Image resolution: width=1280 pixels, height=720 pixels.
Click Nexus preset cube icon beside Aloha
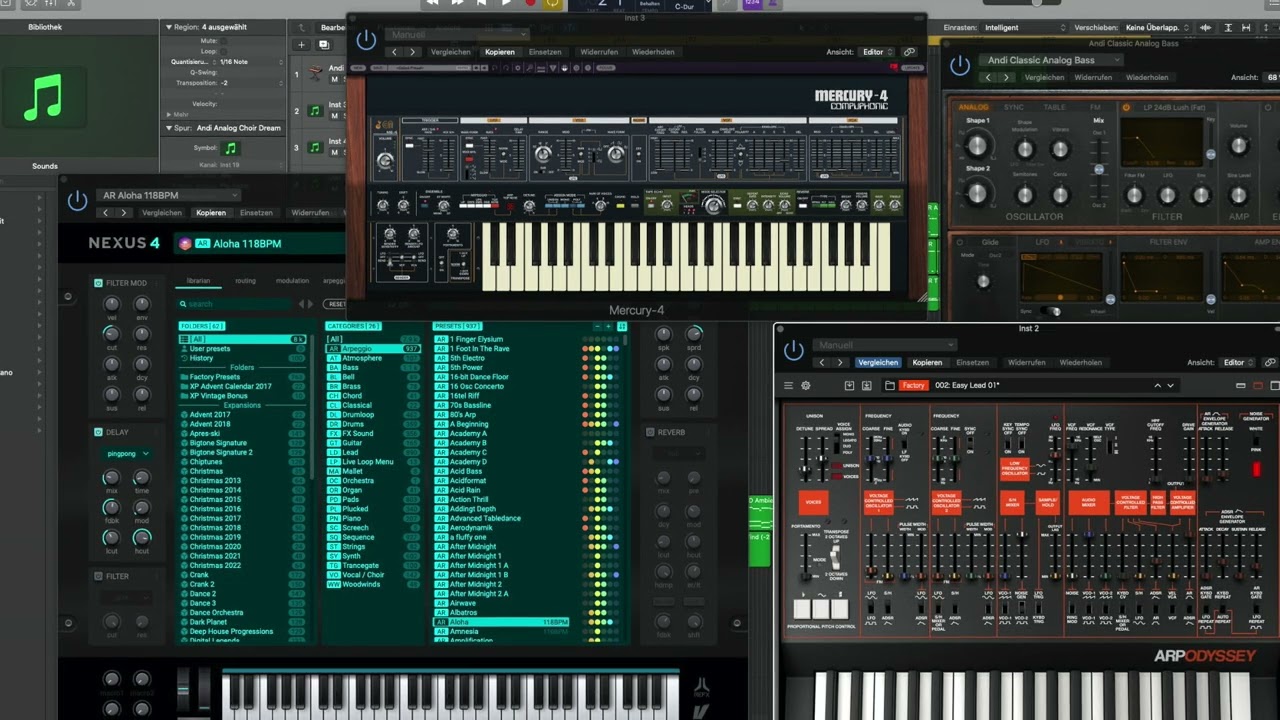(185, 243)
